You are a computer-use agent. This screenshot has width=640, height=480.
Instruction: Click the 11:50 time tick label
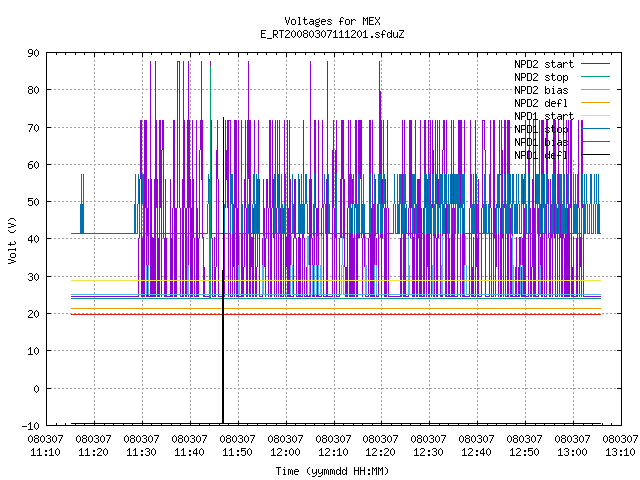point(237,446)
